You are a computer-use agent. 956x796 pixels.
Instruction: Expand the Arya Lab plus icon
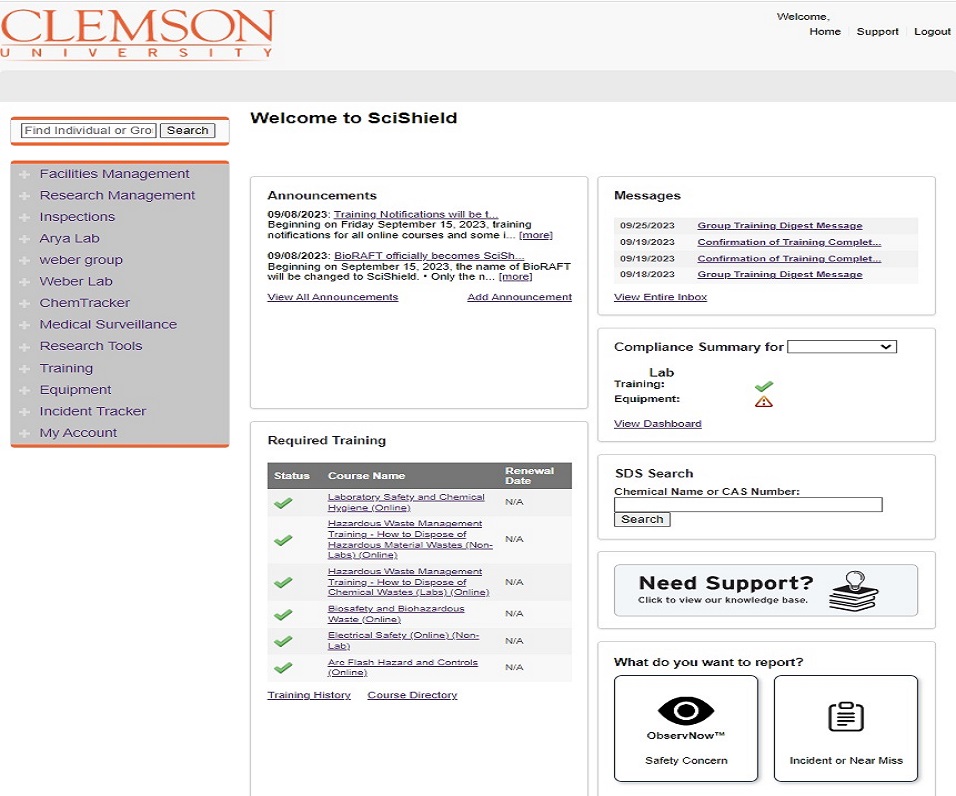click(24, 239)
